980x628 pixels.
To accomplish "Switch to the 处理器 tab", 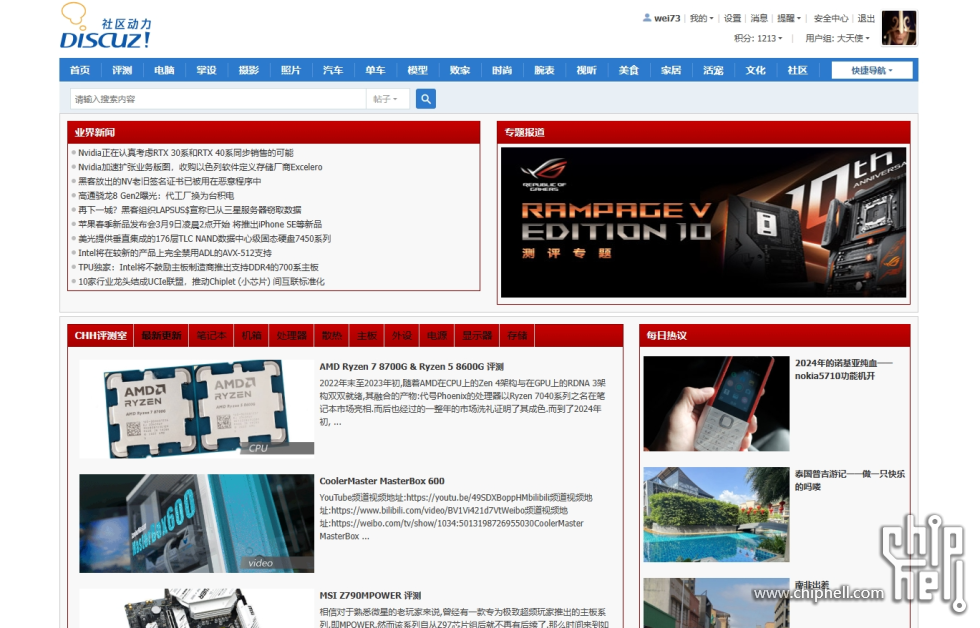I will pos(291,336).
